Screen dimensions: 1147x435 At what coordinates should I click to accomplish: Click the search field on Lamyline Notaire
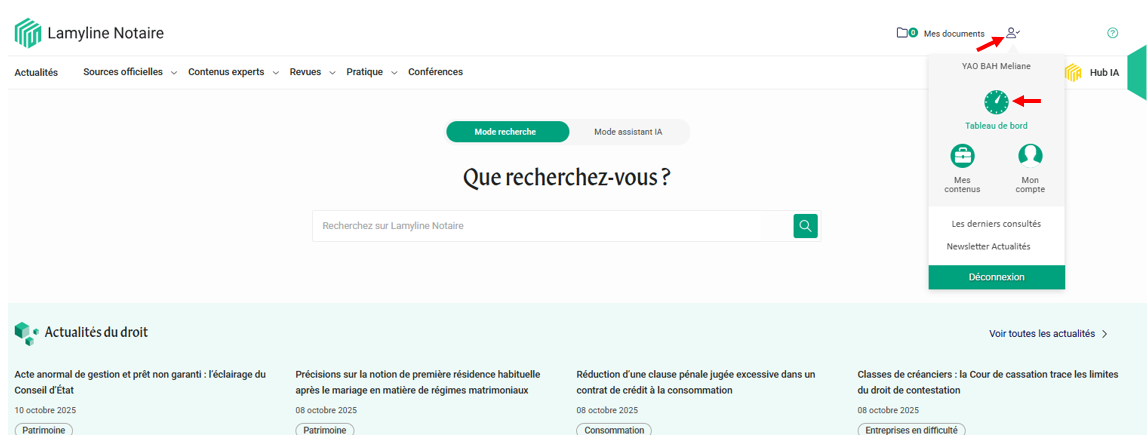tap(553, 226)
